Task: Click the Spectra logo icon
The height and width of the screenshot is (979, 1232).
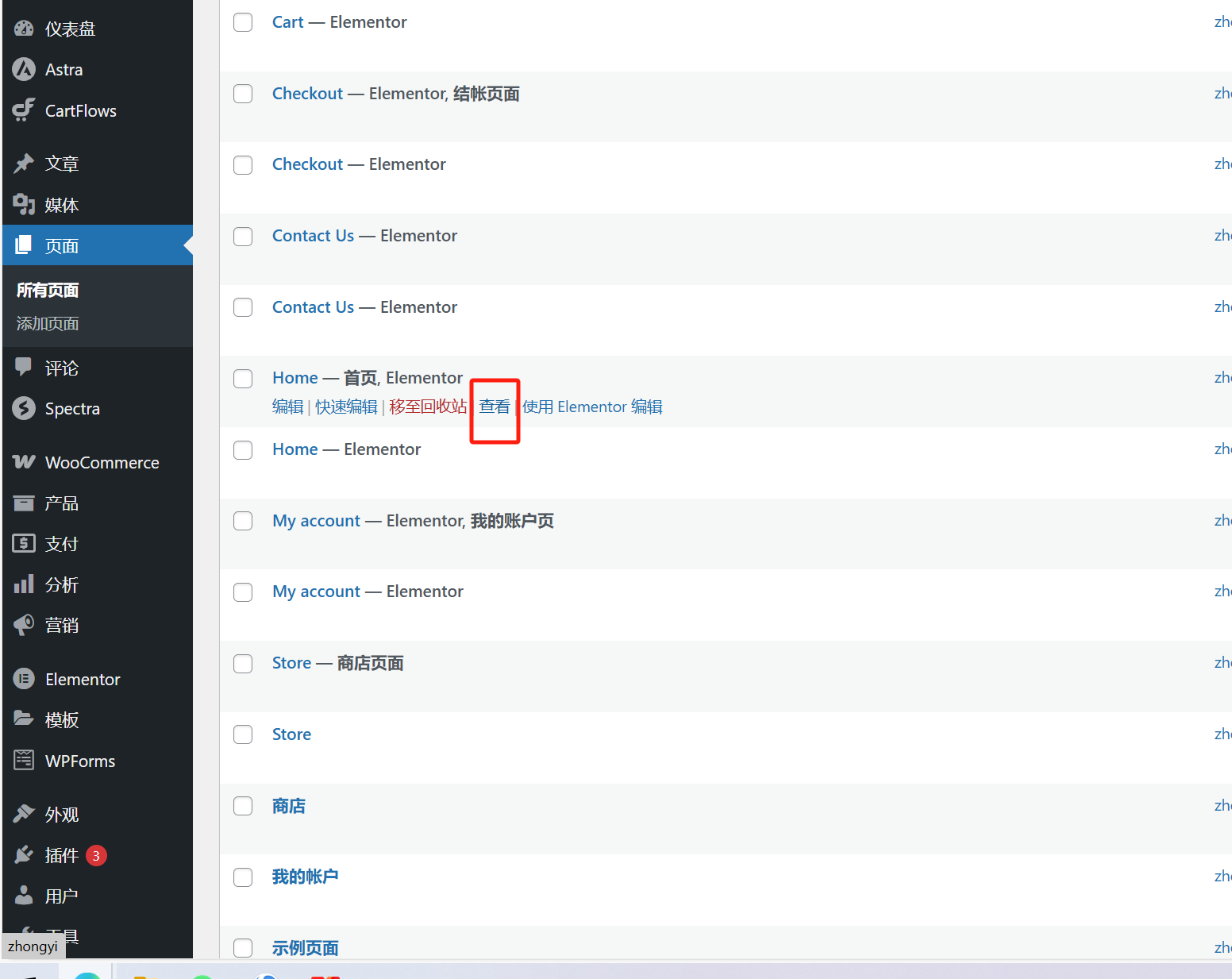Action: click(24, 408)
